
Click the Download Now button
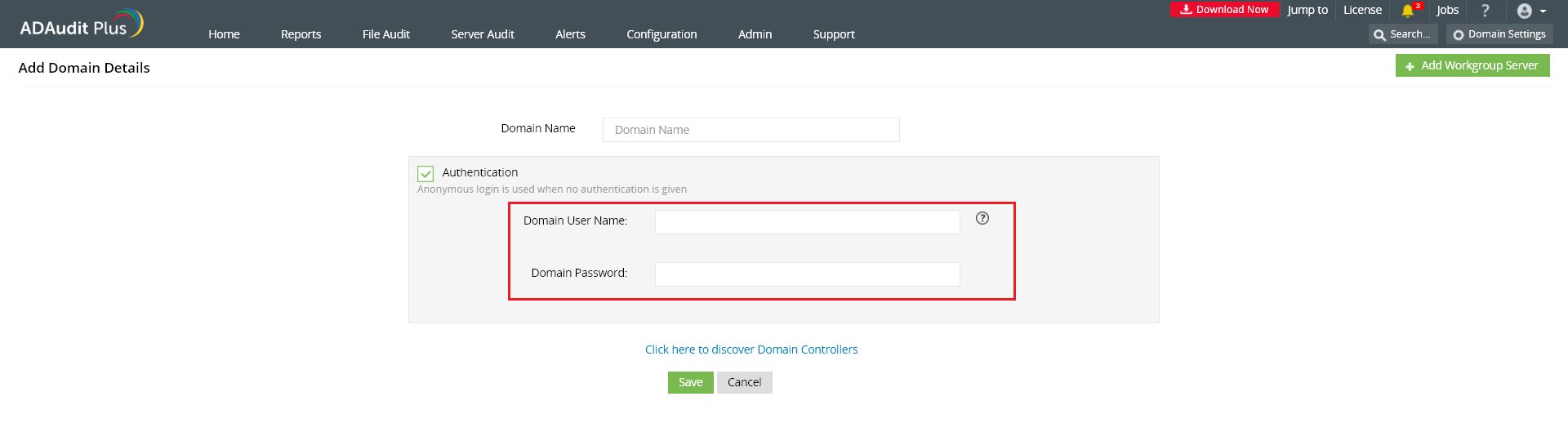click(x=1224, y=10)
